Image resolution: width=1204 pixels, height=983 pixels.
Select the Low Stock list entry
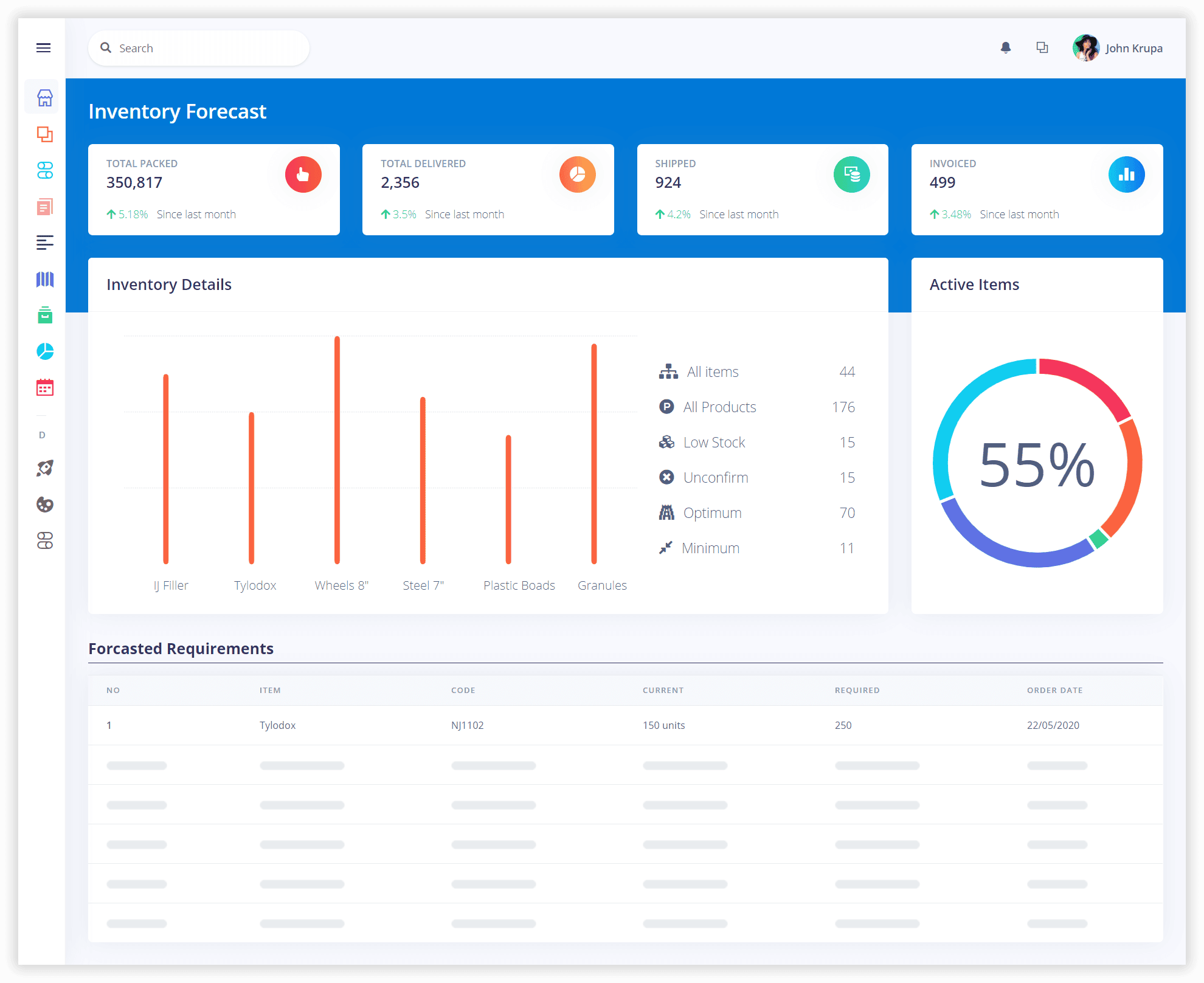pyautogui.click(x=757, y=442)
